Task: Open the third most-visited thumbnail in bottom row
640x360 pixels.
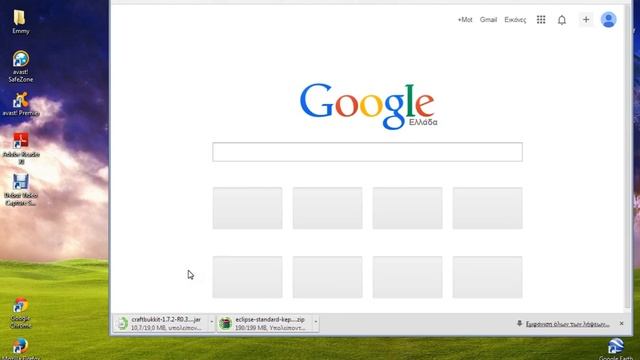Action: (x=407, y=277)
